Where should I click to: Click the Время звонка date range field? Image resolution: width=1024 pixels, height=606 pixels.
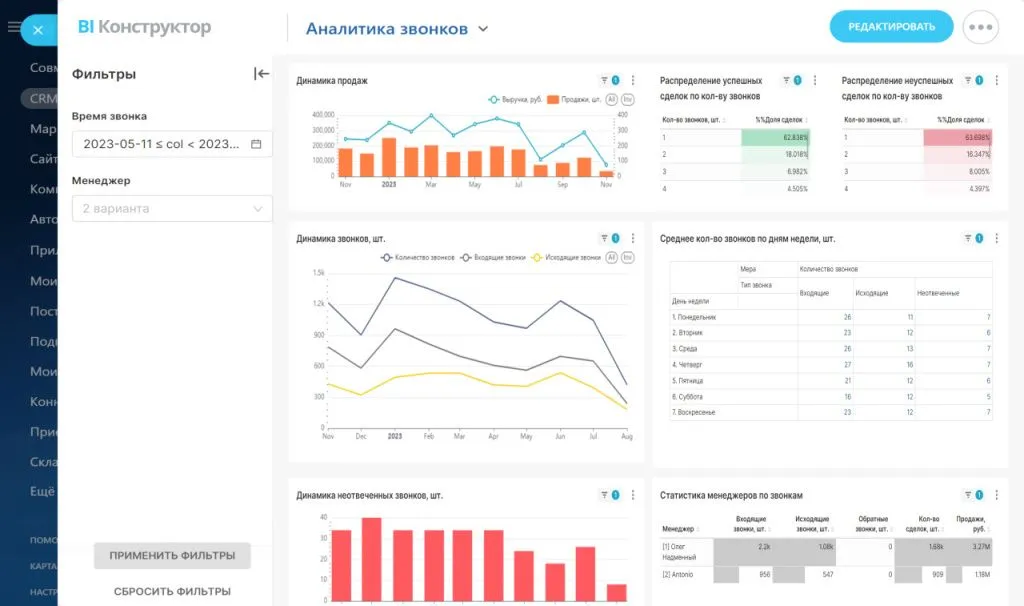tap(162, 144)
